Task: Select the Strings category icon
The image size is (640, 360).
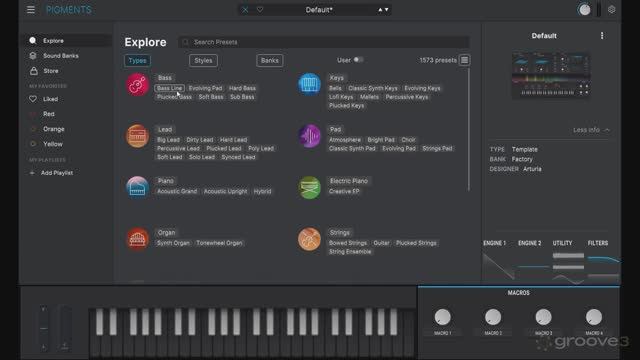Action: point(309,239)
